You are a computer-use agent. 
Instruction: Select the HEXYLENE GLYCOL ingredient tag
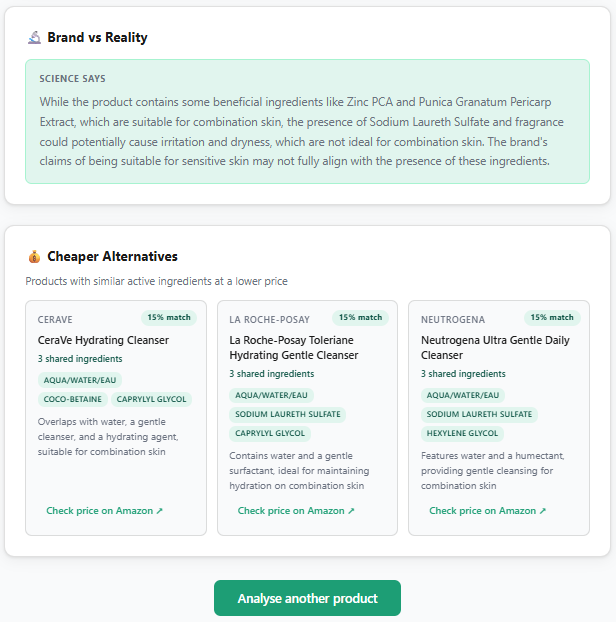point(462,433)
